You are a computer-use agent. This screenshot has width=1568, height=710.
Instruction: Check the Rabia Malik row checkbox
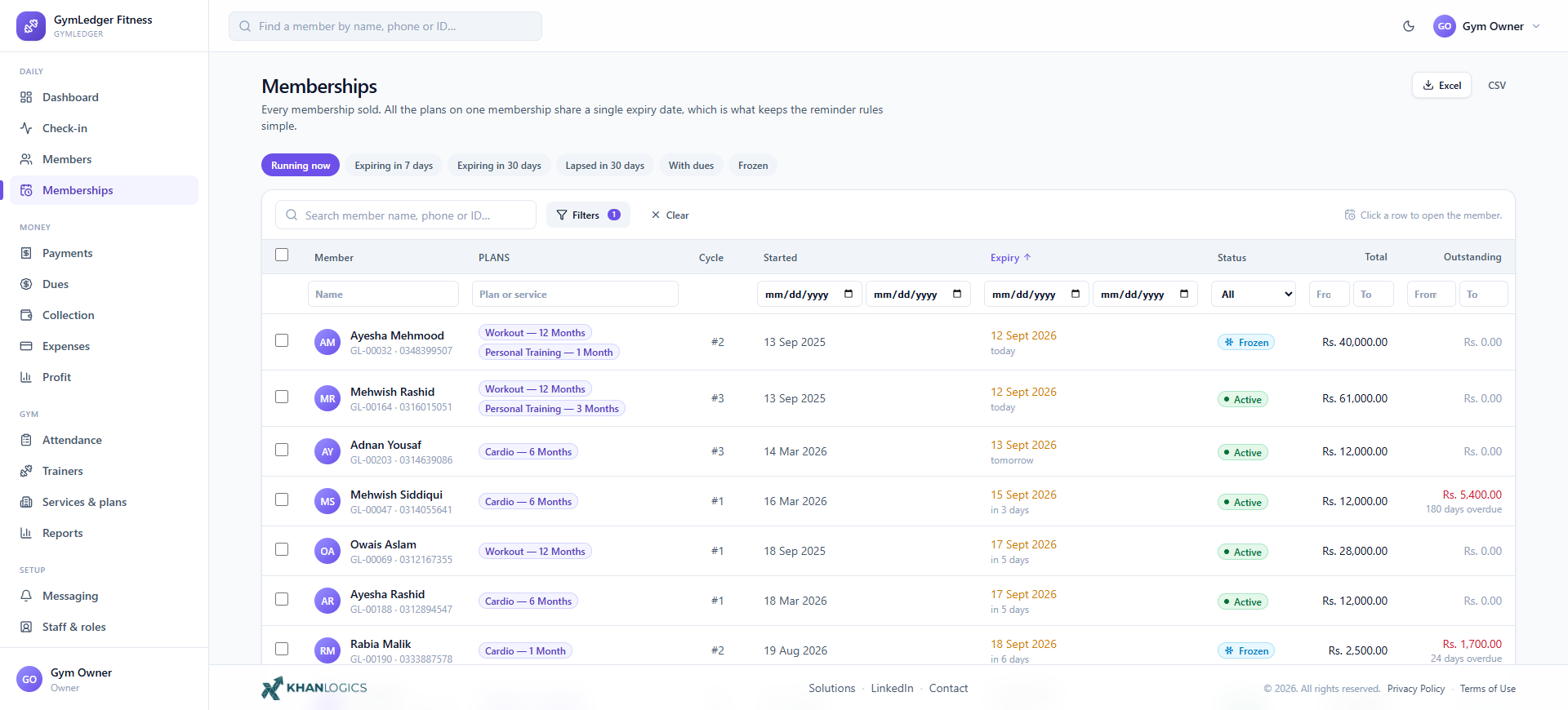282,649
